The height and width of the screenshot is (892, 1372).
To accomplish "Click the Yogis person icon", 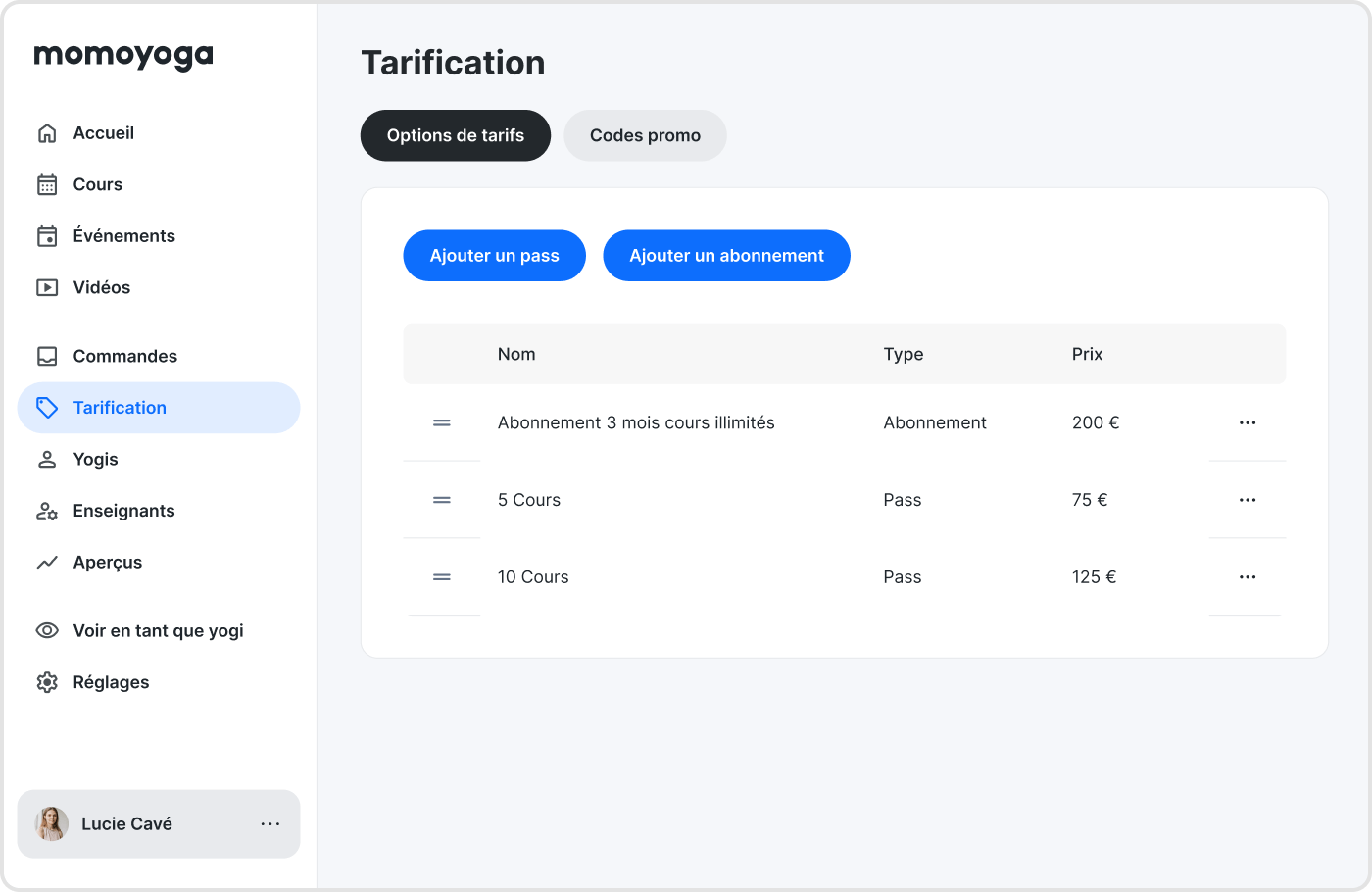I will [x=47, y=459].
